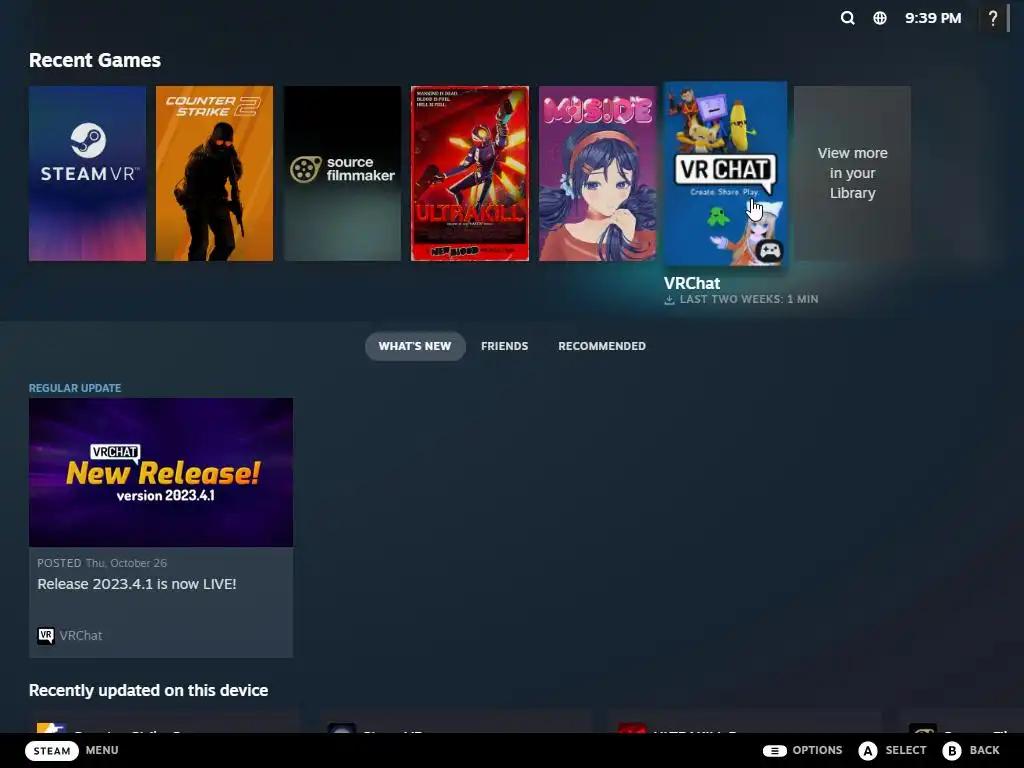Click the A button glyph
Viewport: 1024px width, 768px height.
(x=868, y=750)
